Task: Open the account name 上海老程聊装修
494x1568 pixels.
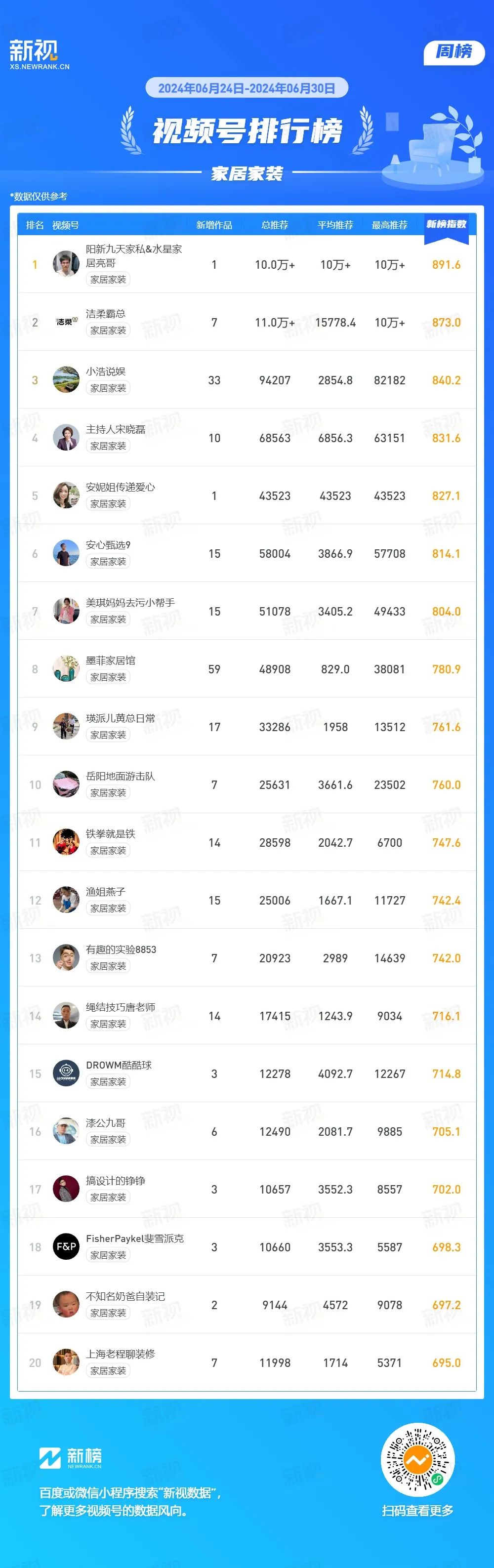Action: (x=121, y=1354)
